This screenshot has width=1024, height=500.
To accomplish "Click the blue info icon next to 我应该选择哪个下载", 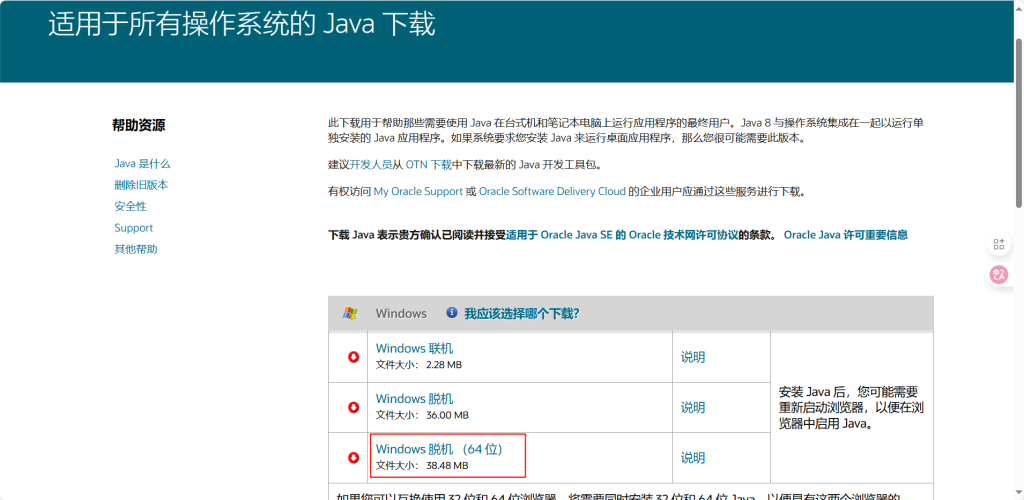I will pos(451,313).
